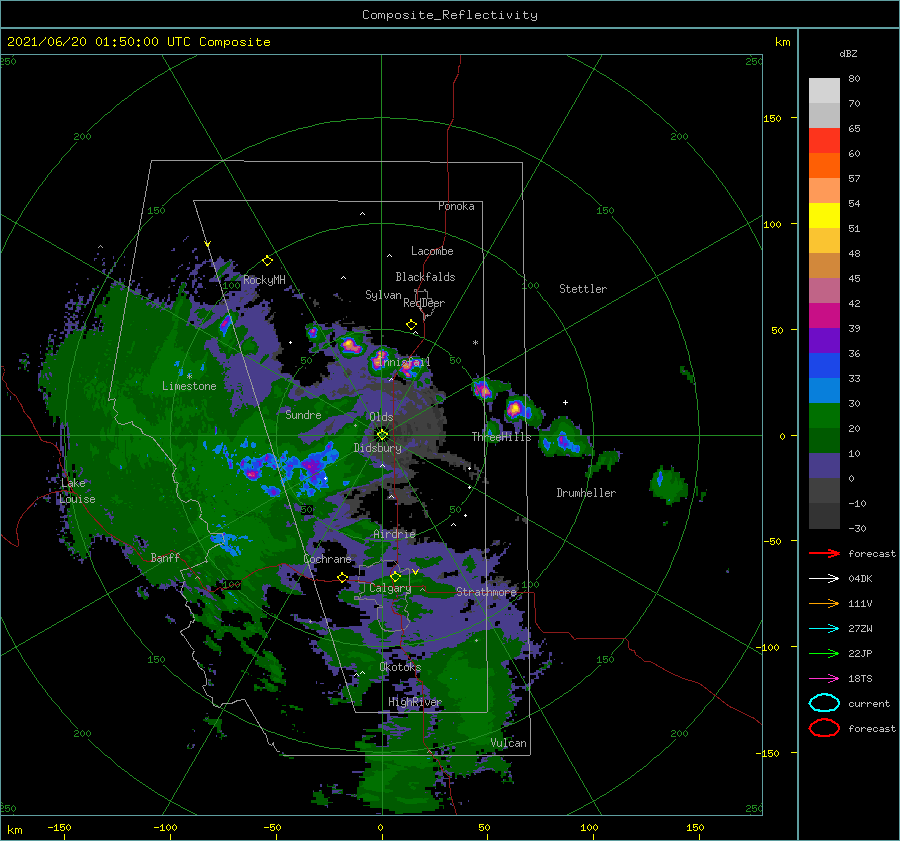Click the RedDeer city label
Image resolution: width=900 pixels, height=841 pixels.
424,303
